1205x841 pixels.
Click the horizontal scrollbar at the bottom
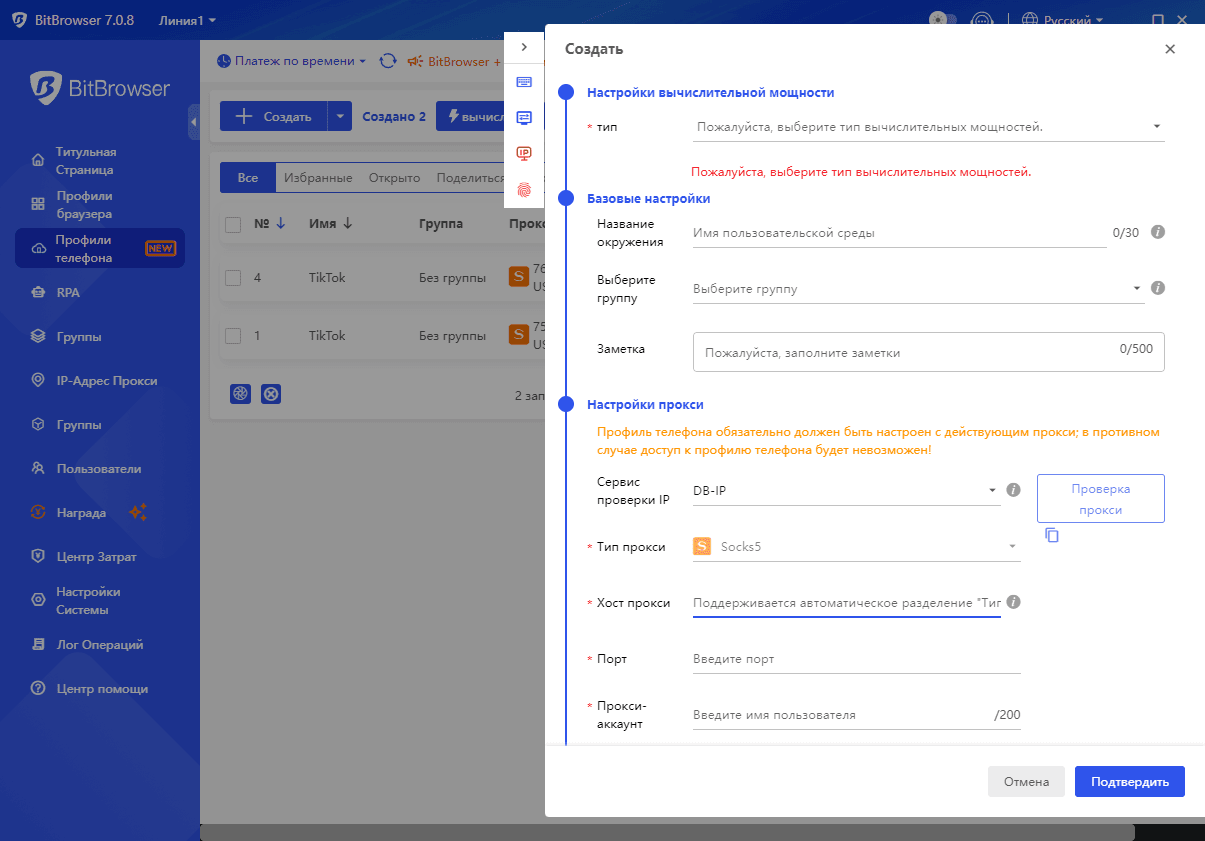click(667, 832)
